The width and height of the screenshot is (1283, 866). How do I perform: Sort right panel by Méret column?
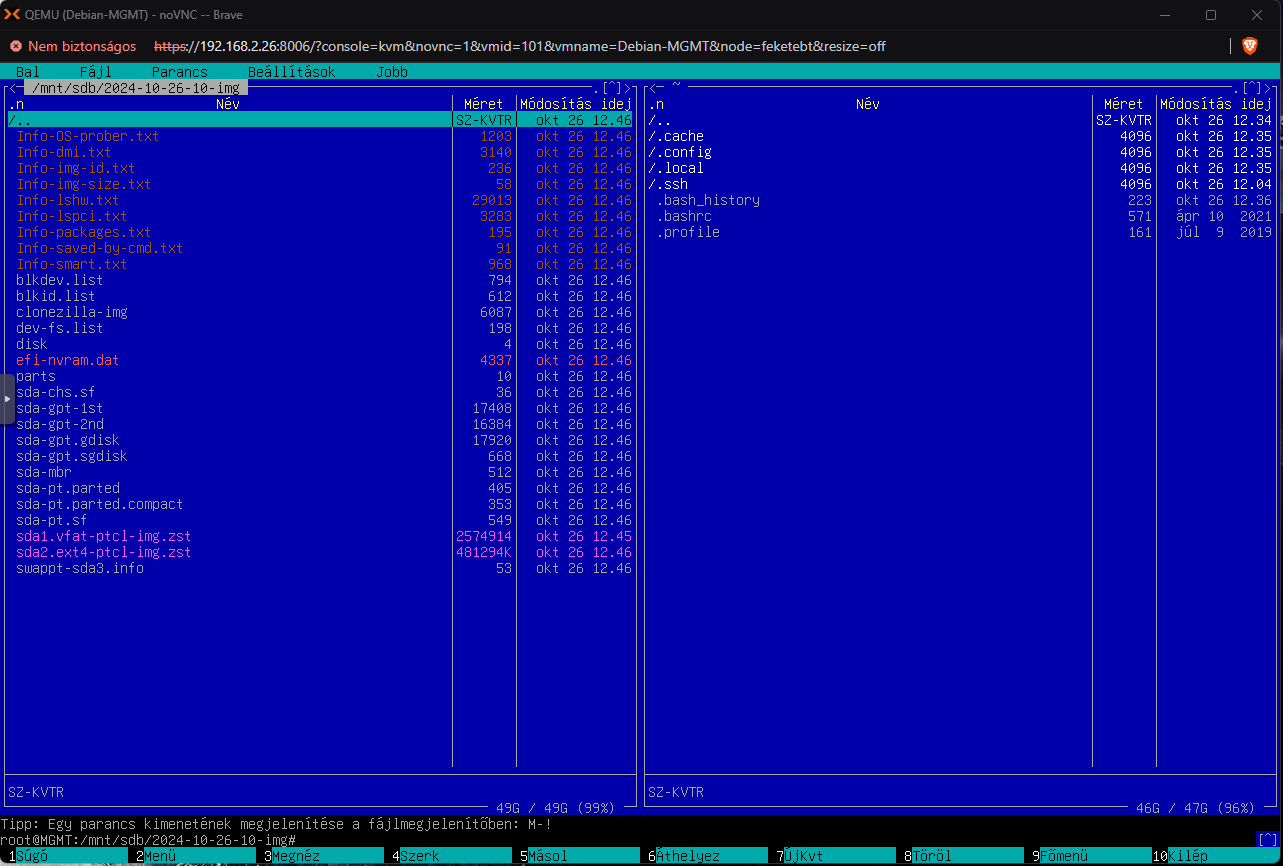1124,104
